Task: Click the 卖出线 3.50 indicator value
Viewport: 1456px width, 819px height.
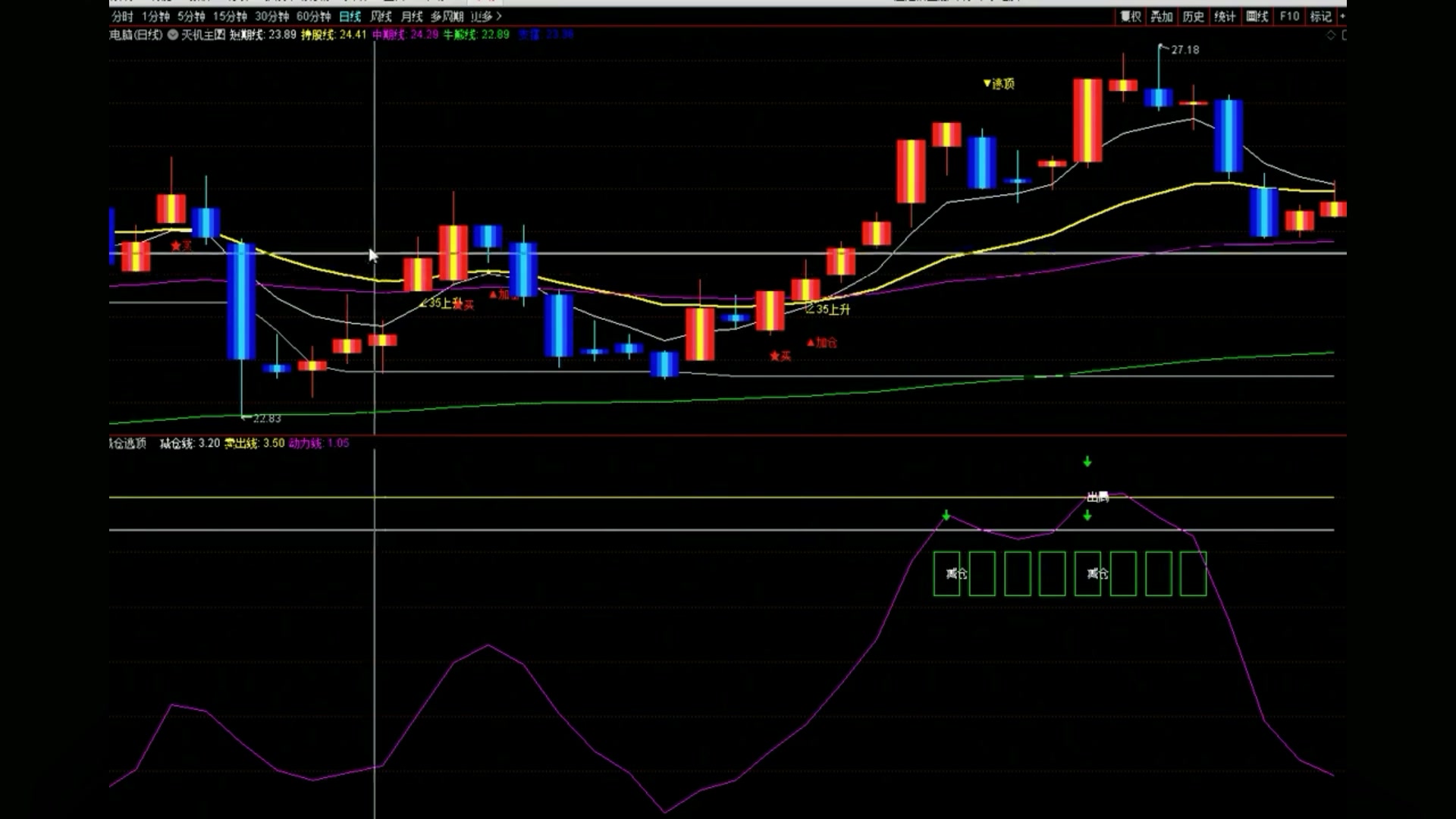Action: click(x=254, y=443)
